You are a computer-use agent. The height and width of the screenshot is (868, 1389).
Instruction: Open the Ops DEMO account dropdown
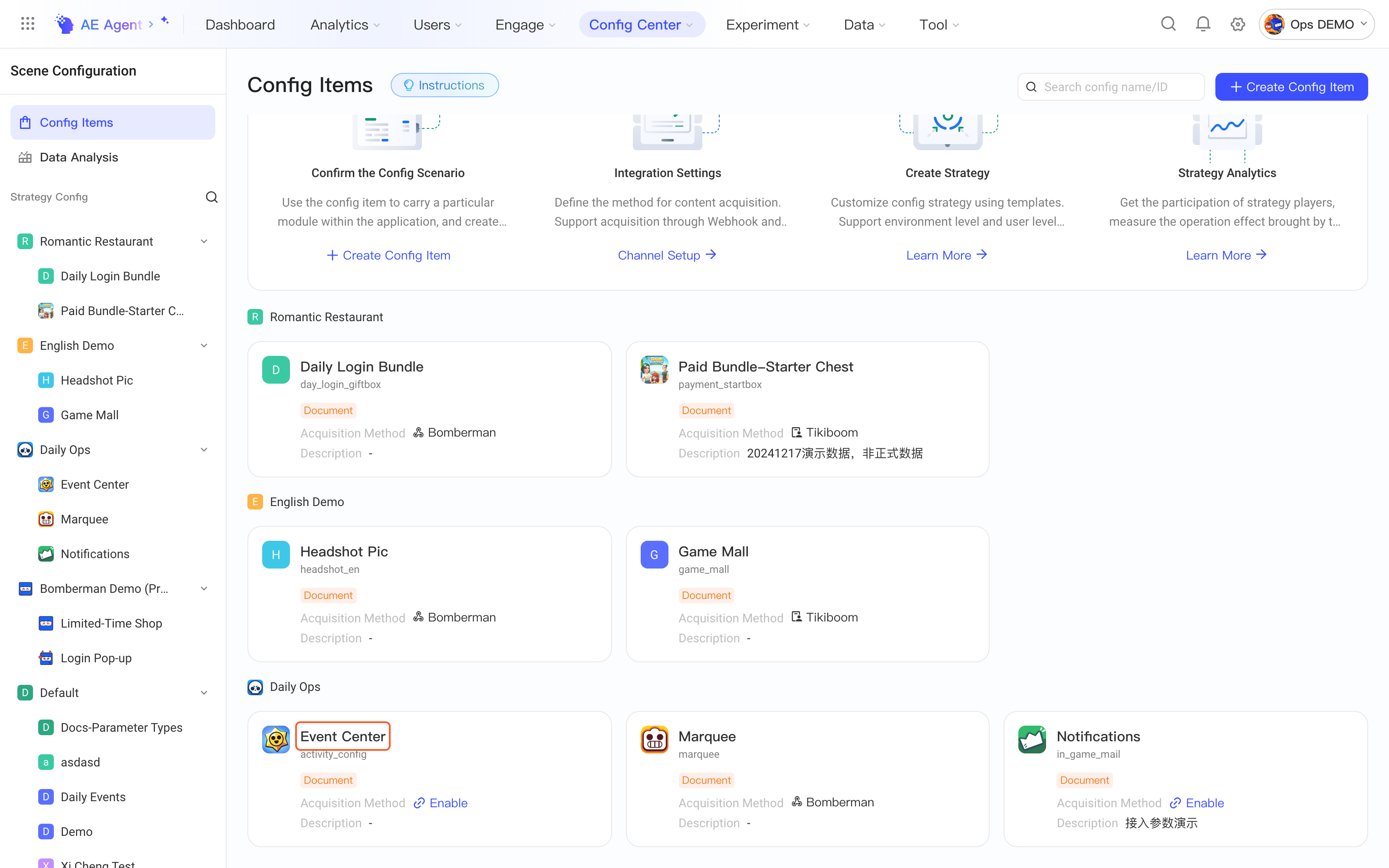[1316, 24]
